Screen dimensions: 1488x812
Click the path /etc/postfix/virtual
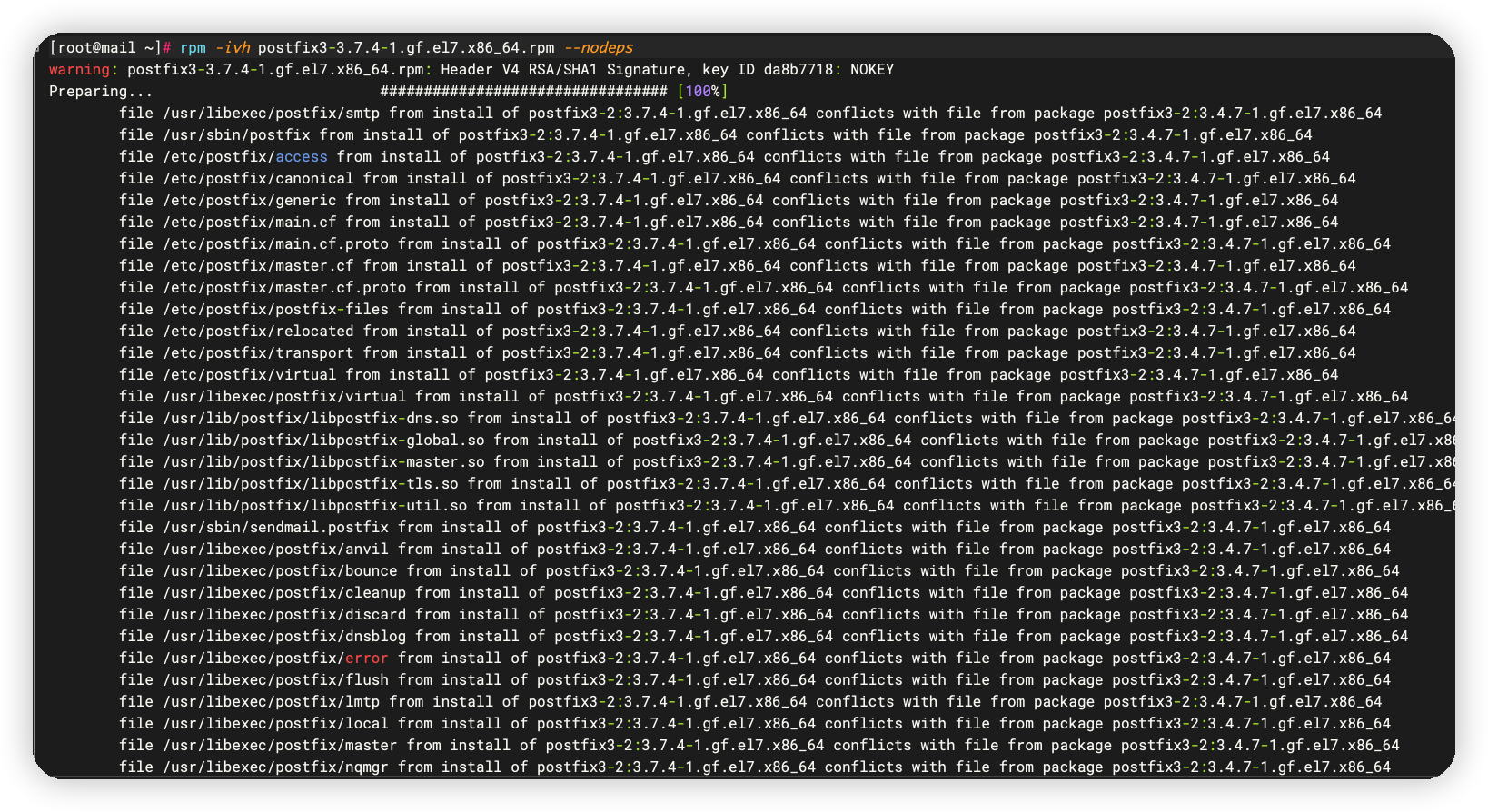[x=250, y=374]
